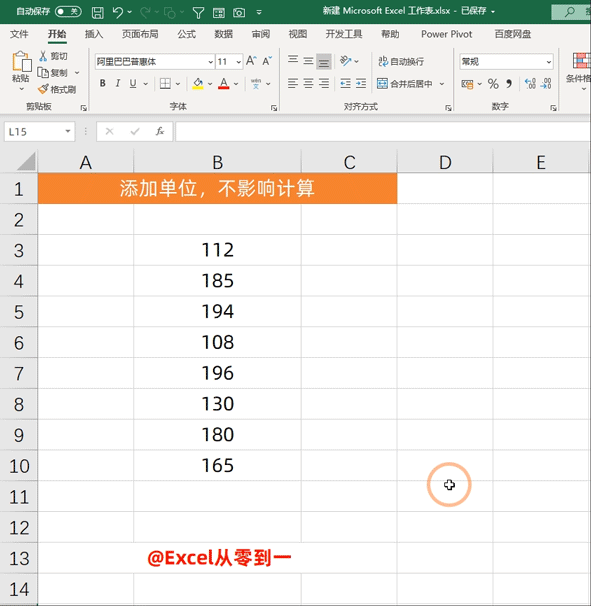Click the filter funnel icon in quick access
This screenshot has width=591, height=606.
[x=198, y=13]
